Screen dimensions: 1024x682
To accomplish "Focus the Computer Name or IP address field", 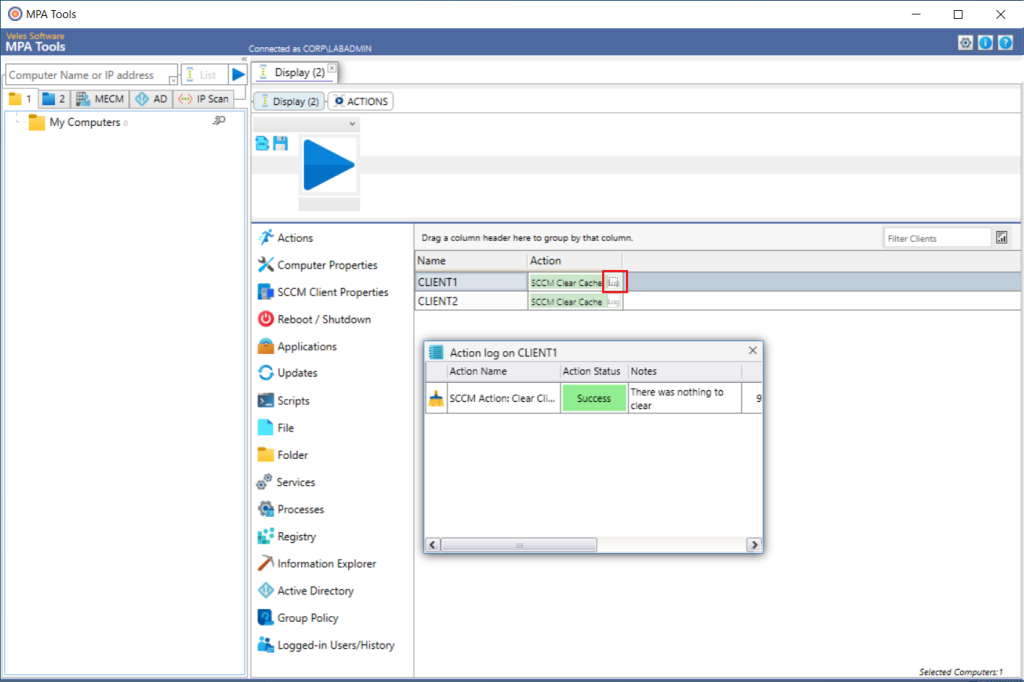I will coord(91,74).
